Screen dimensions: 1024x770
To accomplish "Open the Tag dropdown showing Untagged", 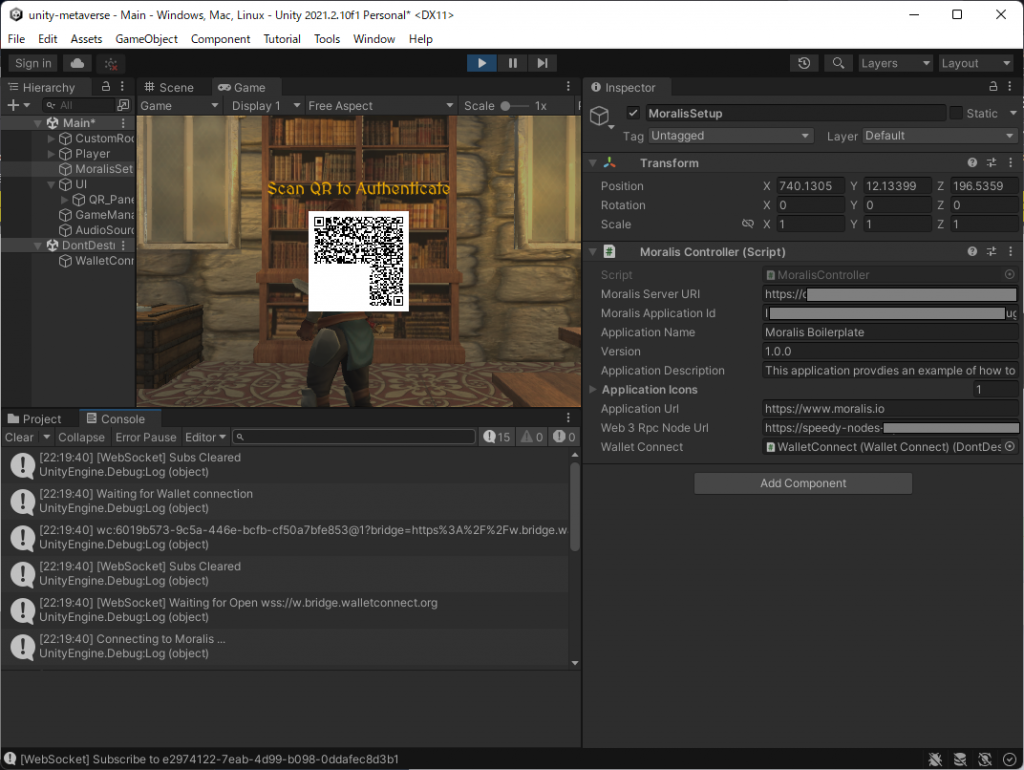I will 730,136.
